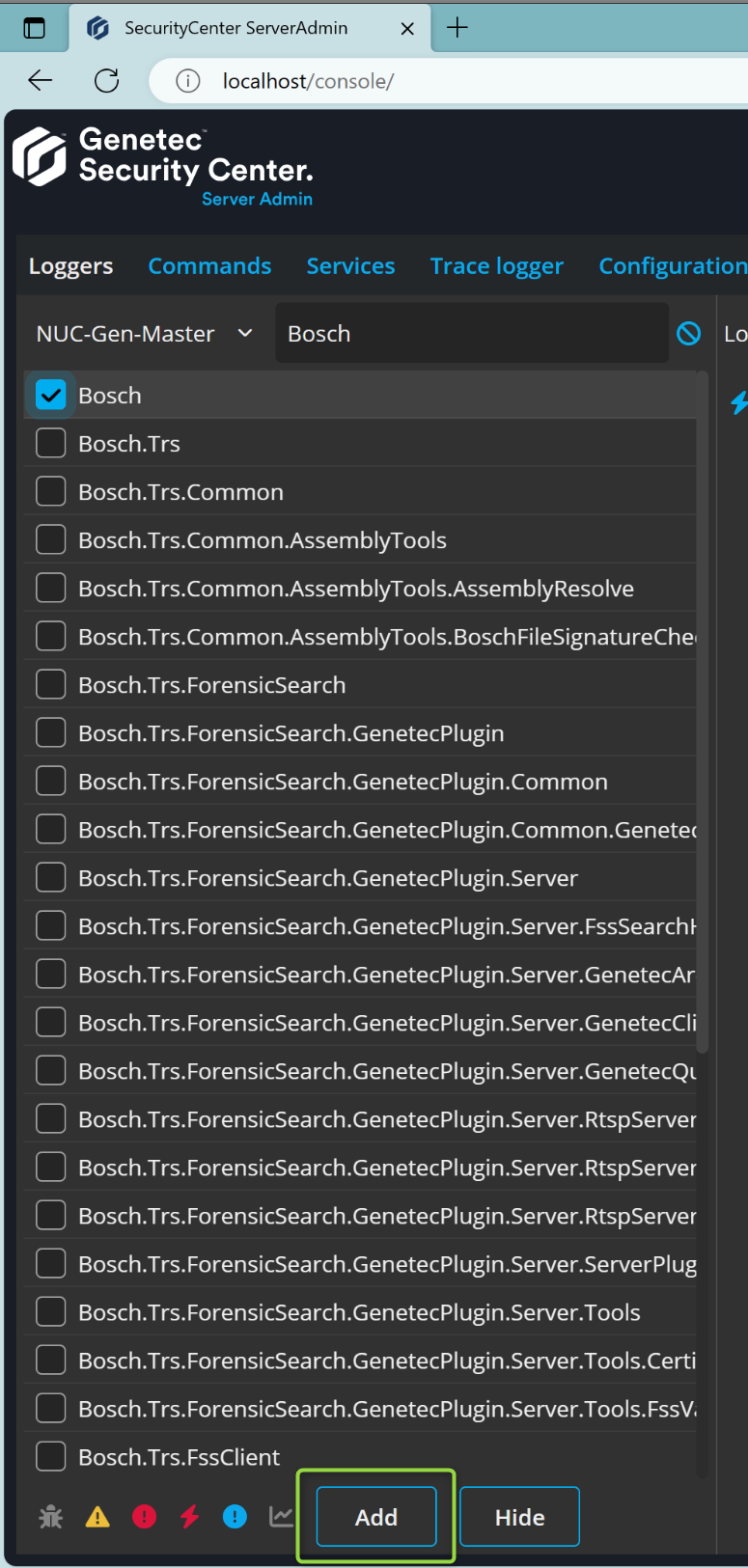Image resolution: width=748 pixels, height=1568 pixels.
Task: Open the Trace logger tab
Action: click(x=496, y=266)
